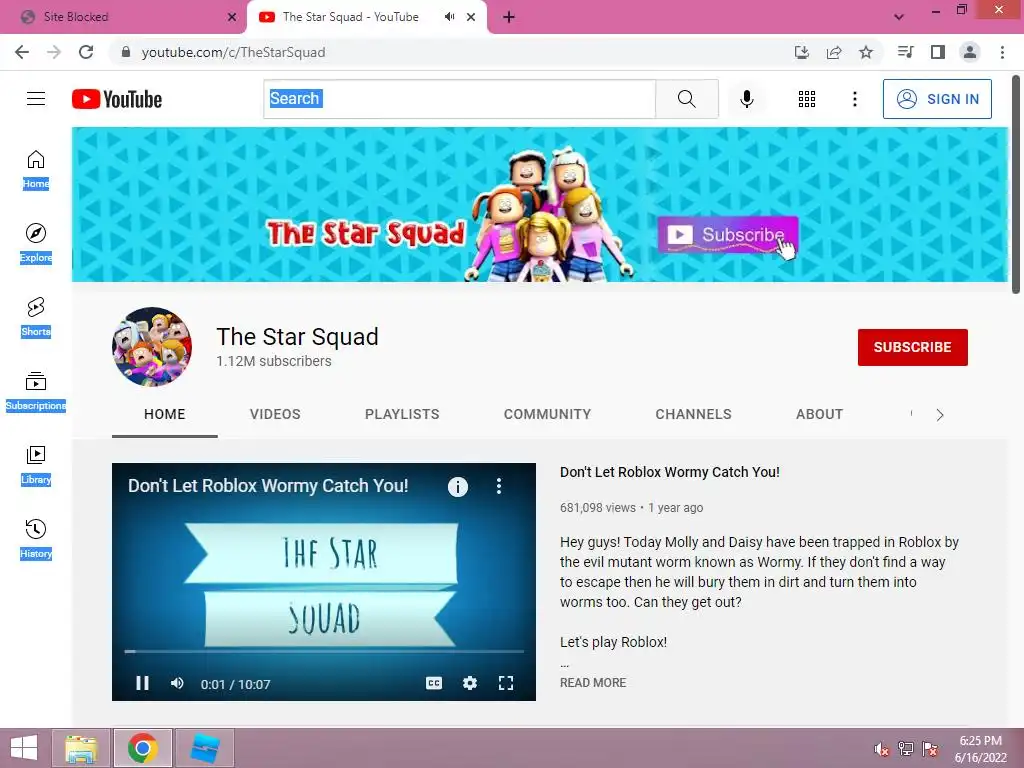Toggle closed captions on the video

434,683
